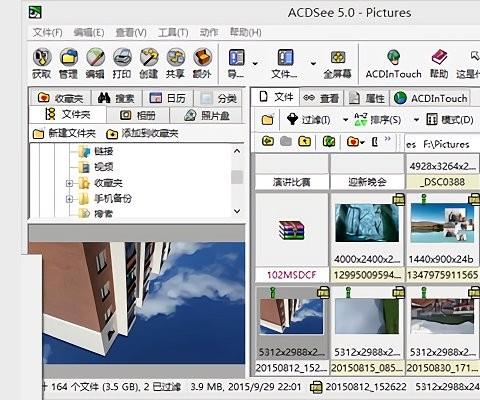
Task: Open the 编辑(E) menu
Action: (89, 32)
